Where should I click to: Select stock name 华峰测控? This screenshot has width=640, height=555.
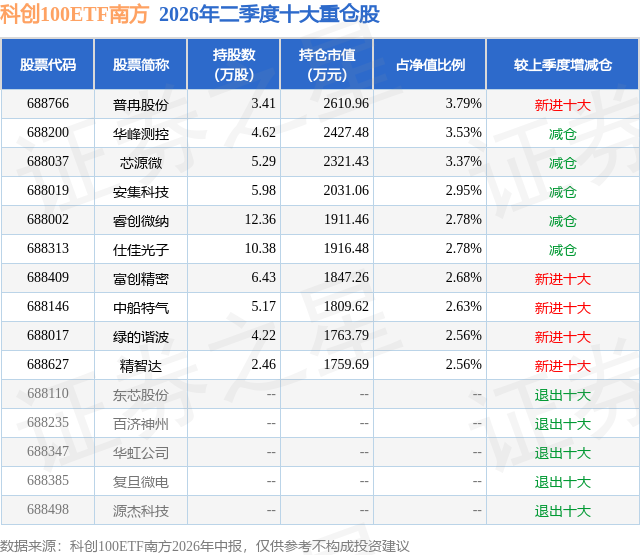(141, 134)
